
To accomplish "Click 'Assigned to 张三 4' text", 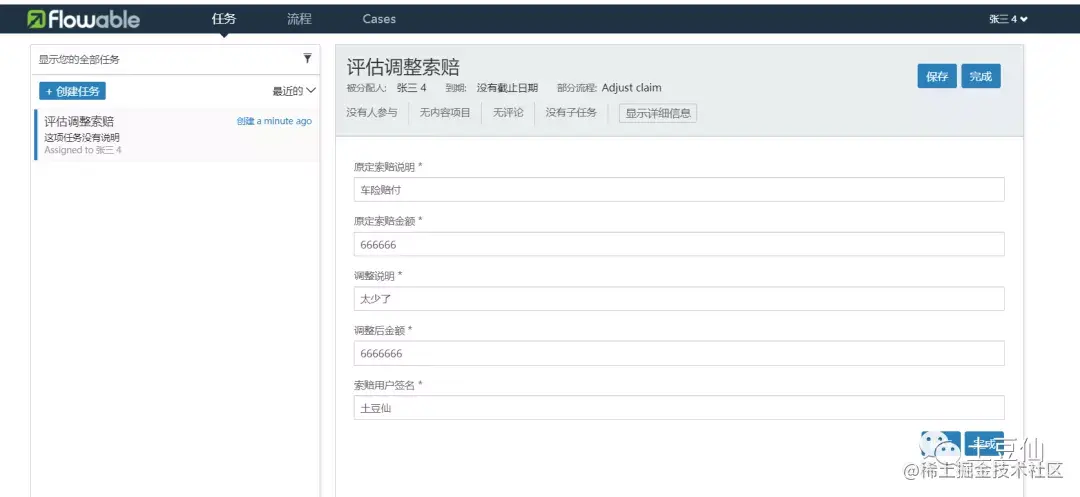I will 83,149.
